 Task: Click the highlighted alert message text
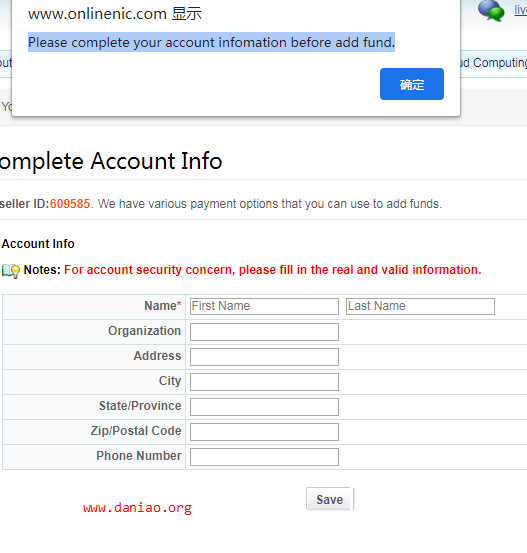pyautogui.click(x=211, y=42)
